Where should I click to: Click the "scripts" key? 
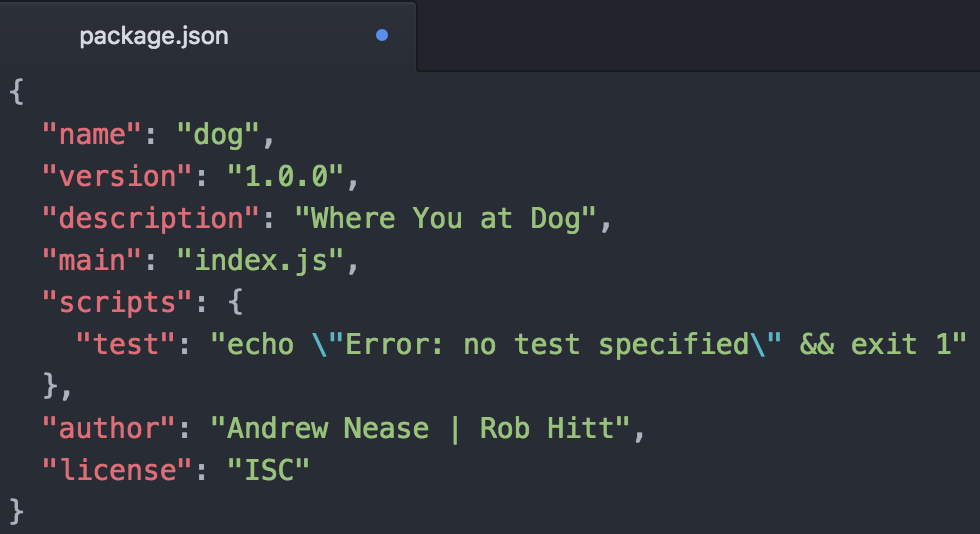tap(117, 303)
